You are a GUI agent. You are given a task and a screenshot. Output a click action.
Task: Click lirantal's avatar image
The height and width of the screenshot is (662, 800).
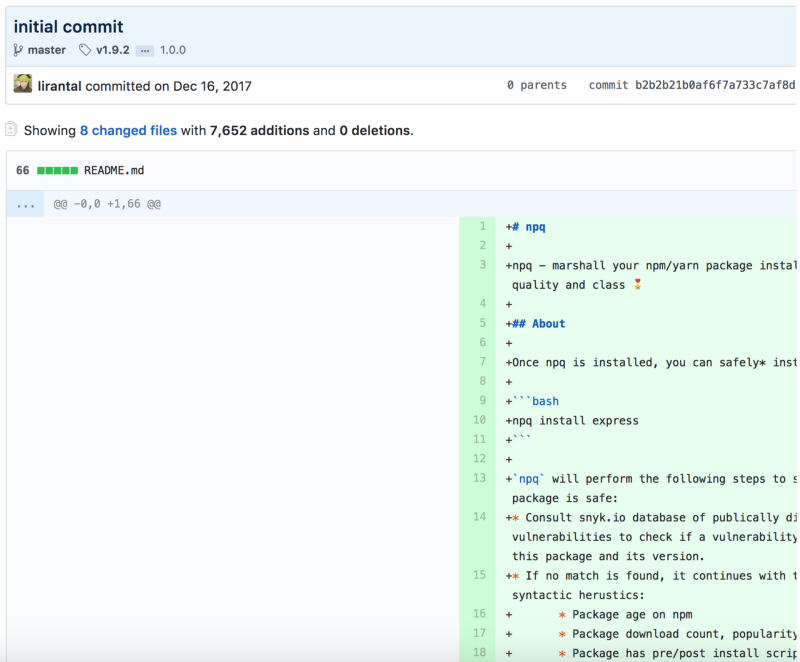(22, 85)
